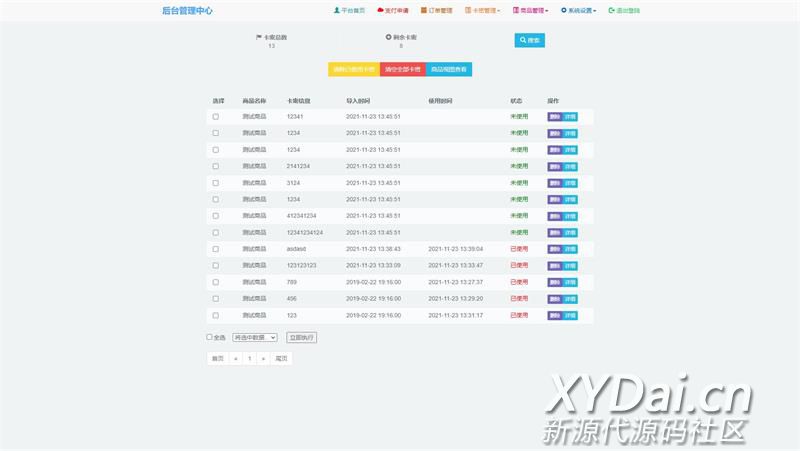
Task: Click the 退出登录 logout icon
Action: pos(611,11)
